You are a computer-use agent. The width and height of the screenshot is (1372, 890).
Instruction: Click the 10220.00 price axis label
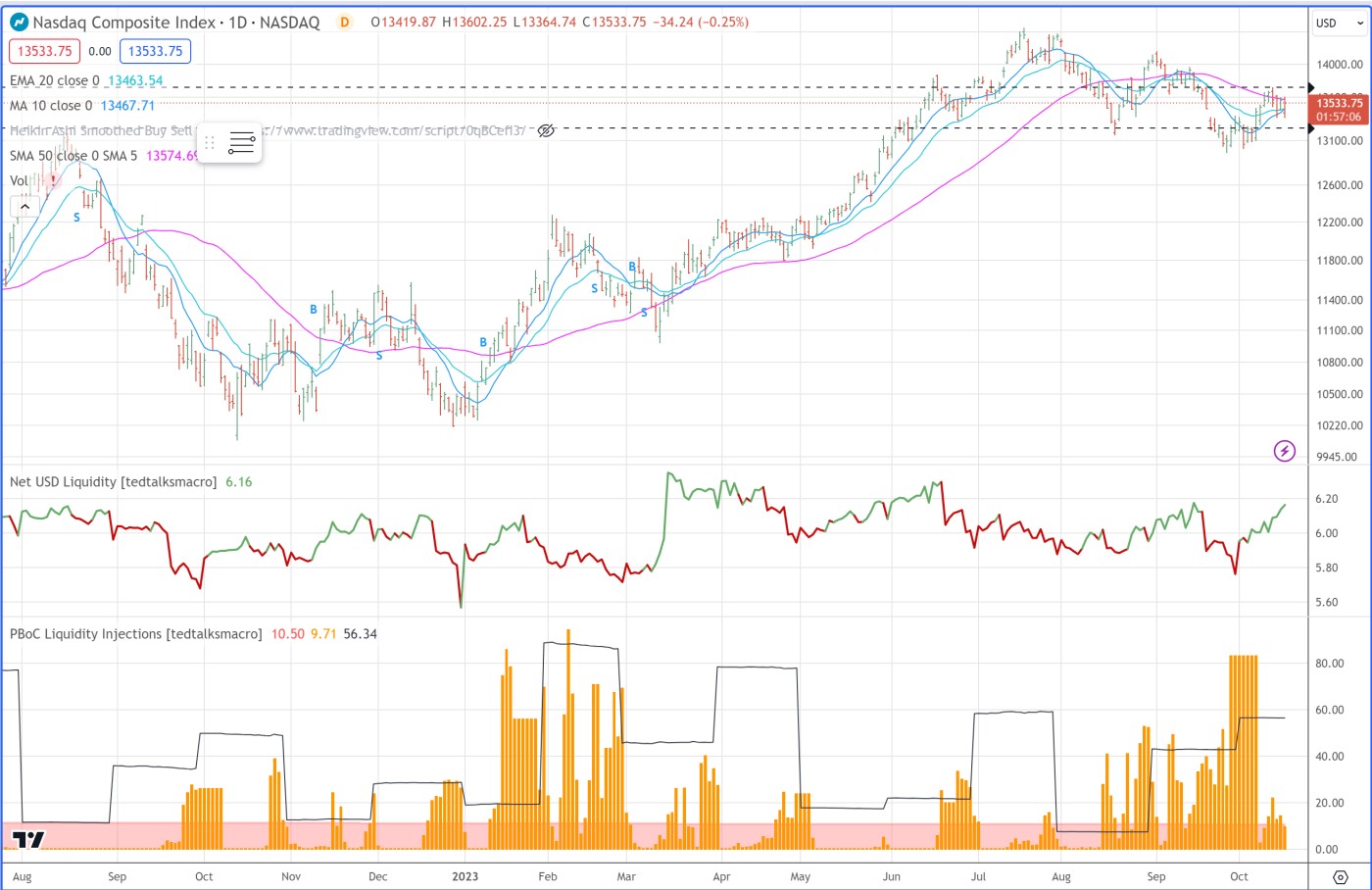pos(1340,425)
